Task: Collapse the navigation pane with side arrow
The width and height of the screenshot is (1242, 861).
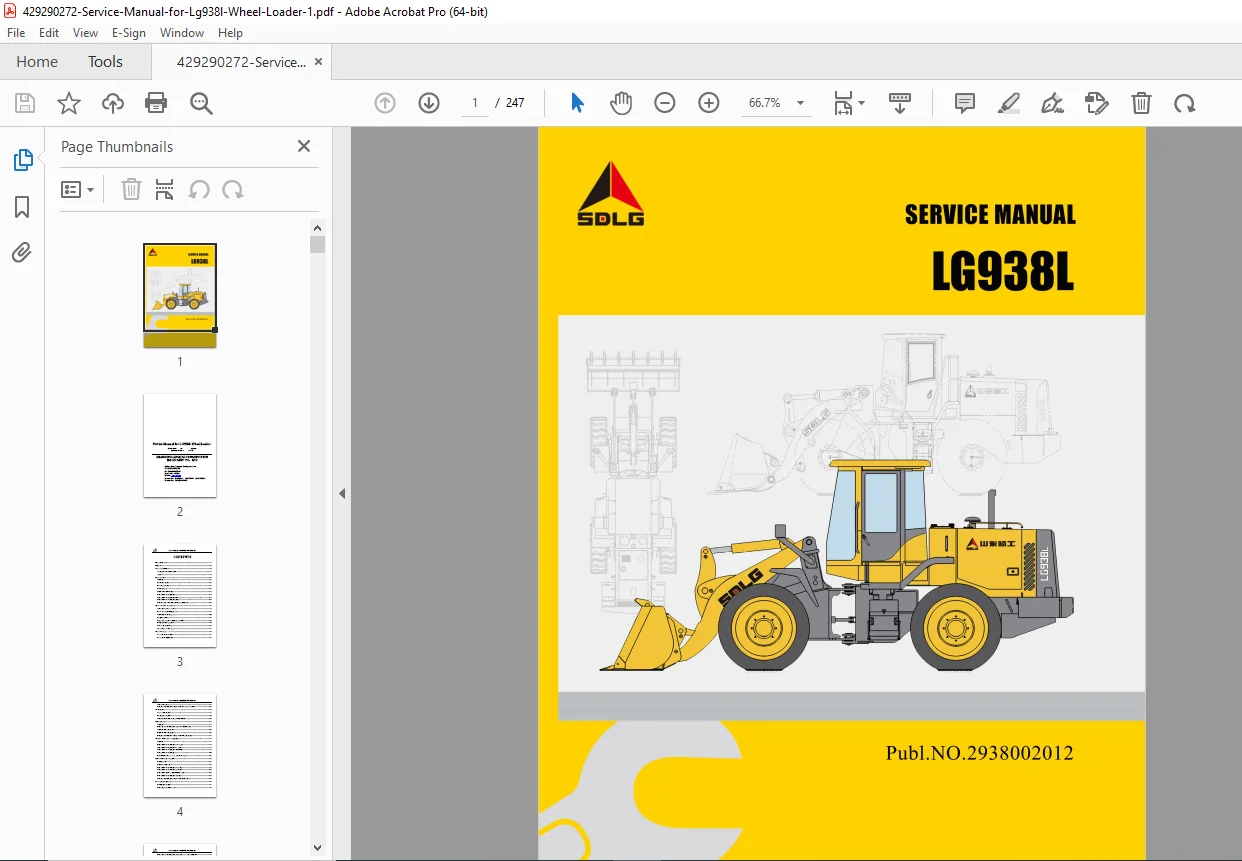Action: [342, 493]
